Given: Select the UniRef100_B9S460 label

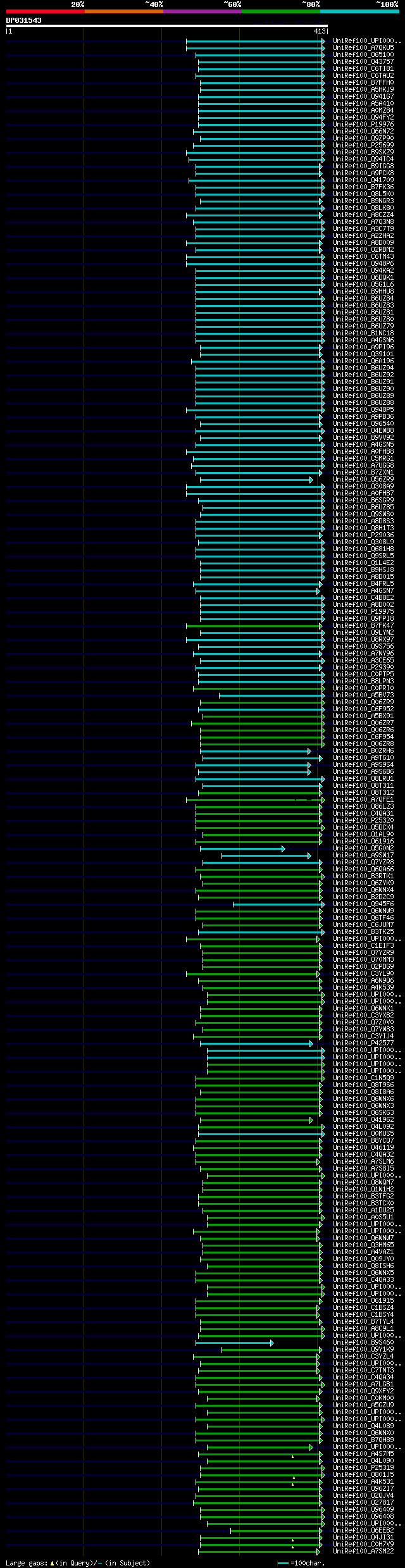Looking at the screenshot, I should (363, 1342).
